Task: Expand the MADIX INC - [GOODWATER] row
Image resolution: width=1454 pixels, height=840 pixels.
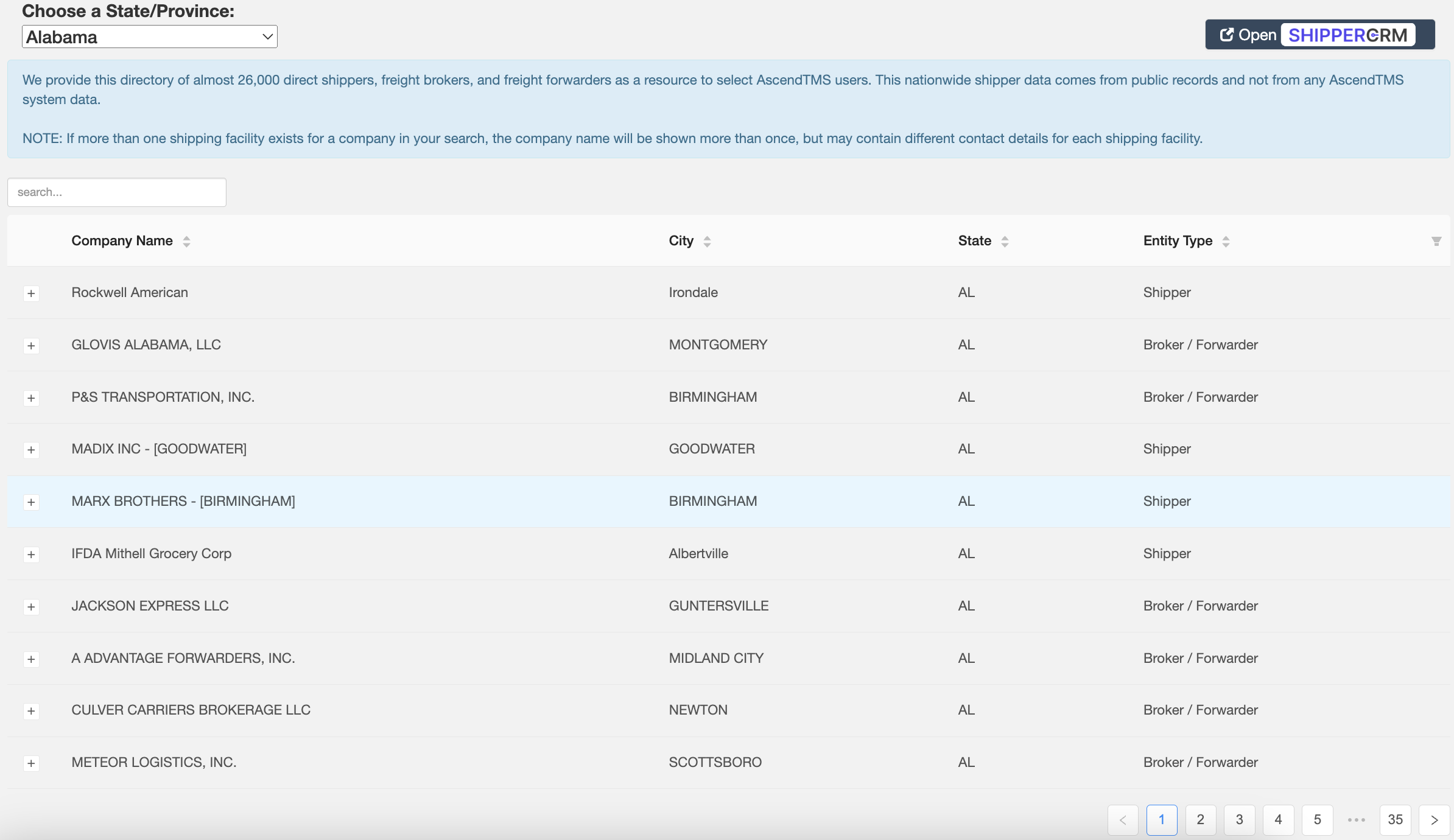Action: [x=31, y=450]
